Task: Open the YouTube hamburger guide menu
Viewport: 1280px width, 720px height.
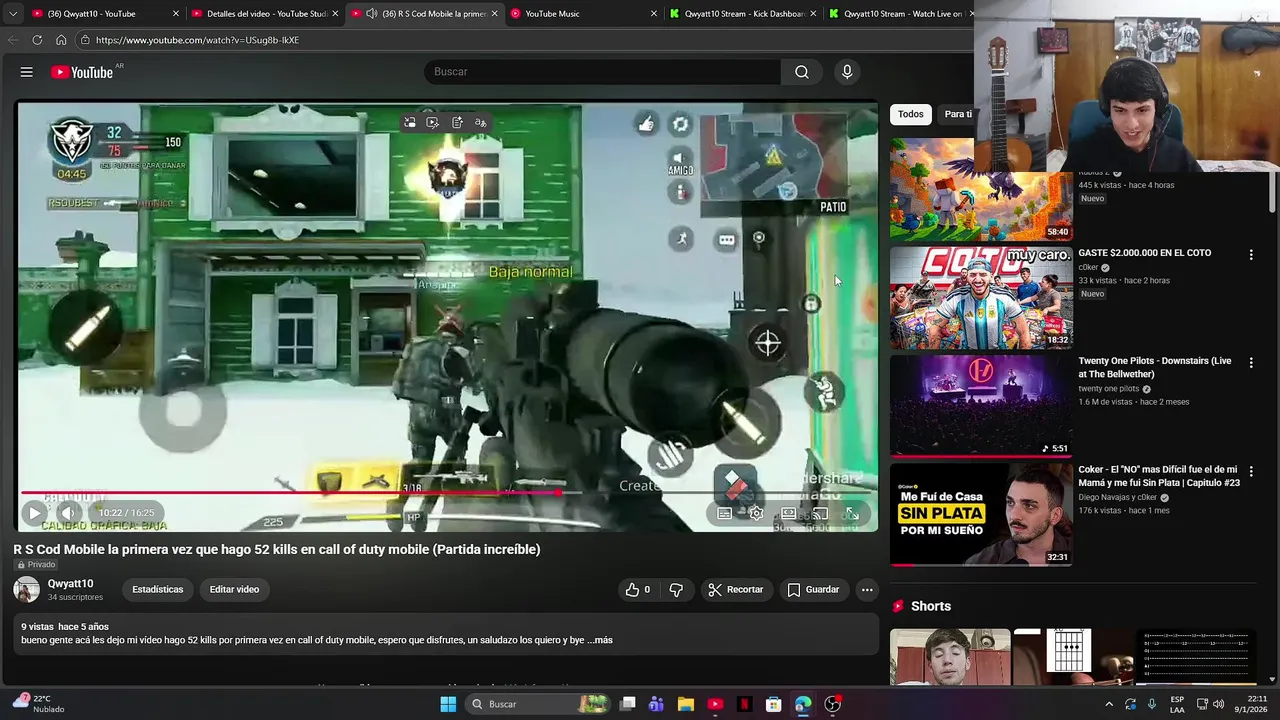Action: pos(27,72)
